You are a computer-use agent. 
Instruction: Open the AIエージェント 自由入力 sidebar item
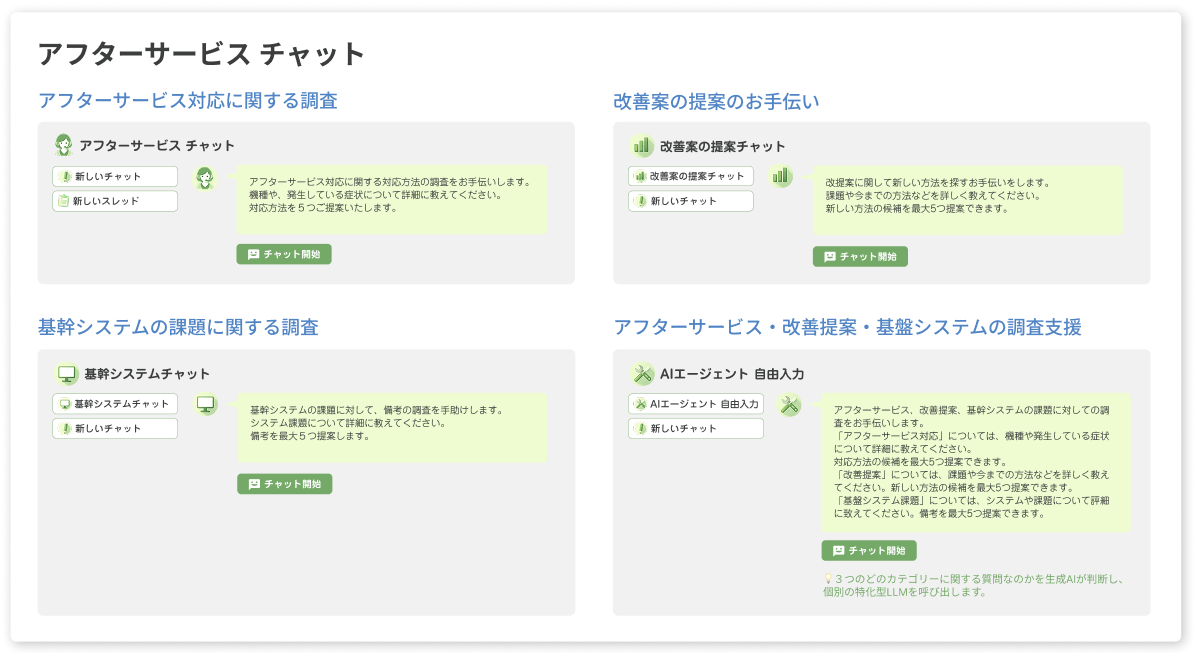pyautogui.click(x=696, y=404)
